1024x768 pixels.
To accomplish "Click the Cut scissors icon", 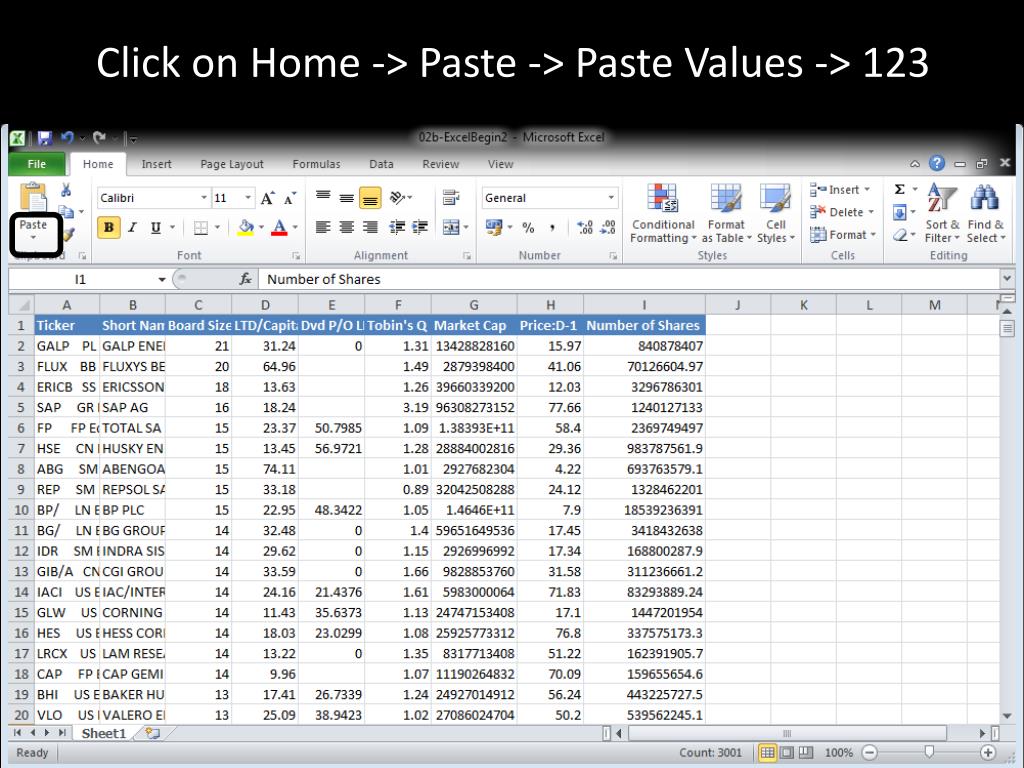I will click(65, 190).
